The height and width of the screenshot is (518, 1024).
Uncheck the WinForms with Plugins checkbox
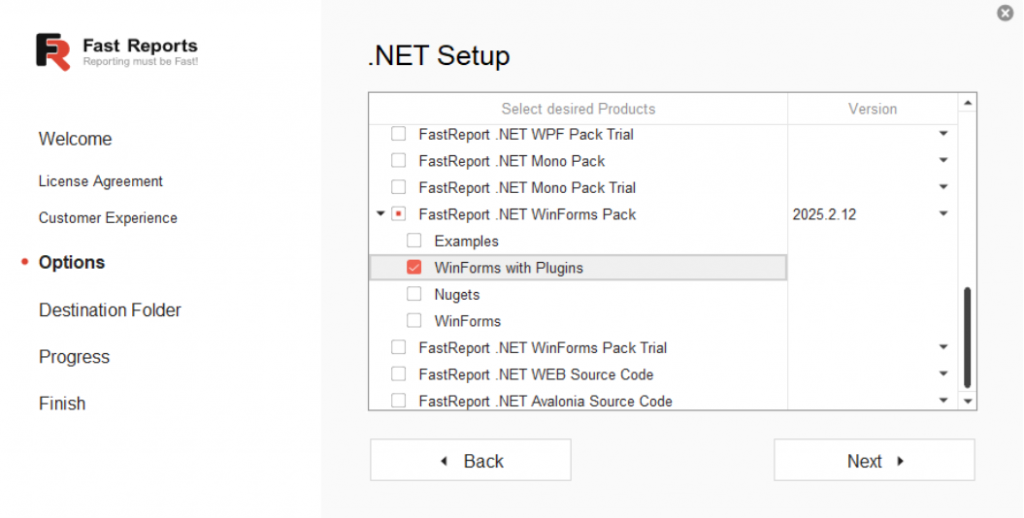tap(414, 268)
